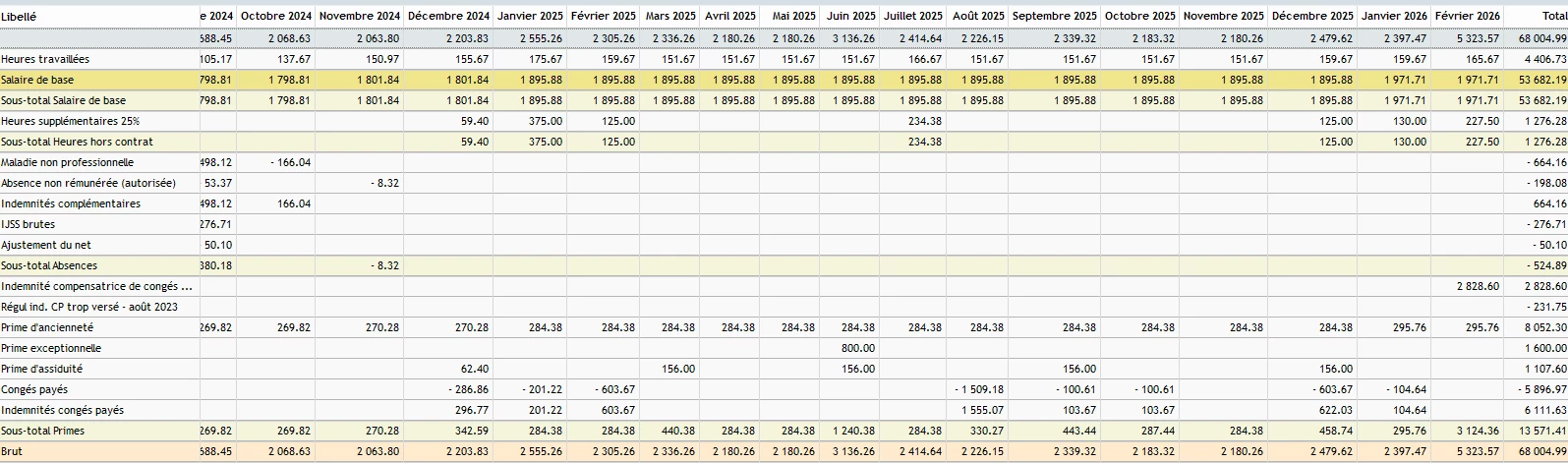The height and width of the screenshot is (463, 1568).
Task: Select the Juin 2025 column header
Action: point(851,16)
